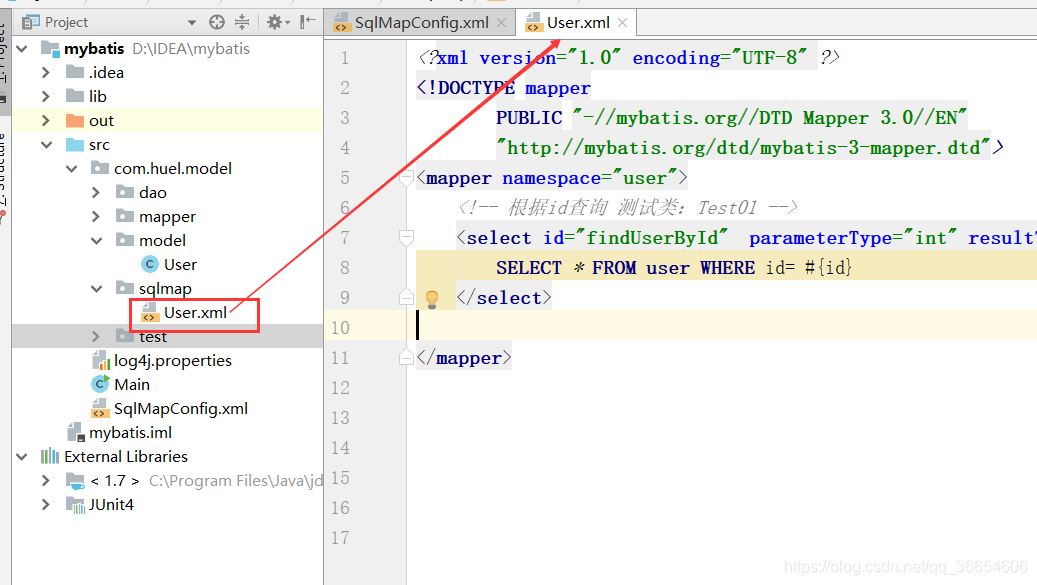Expand the out folder
Screen dimensions: 1037x585
[x=46, y=120]
